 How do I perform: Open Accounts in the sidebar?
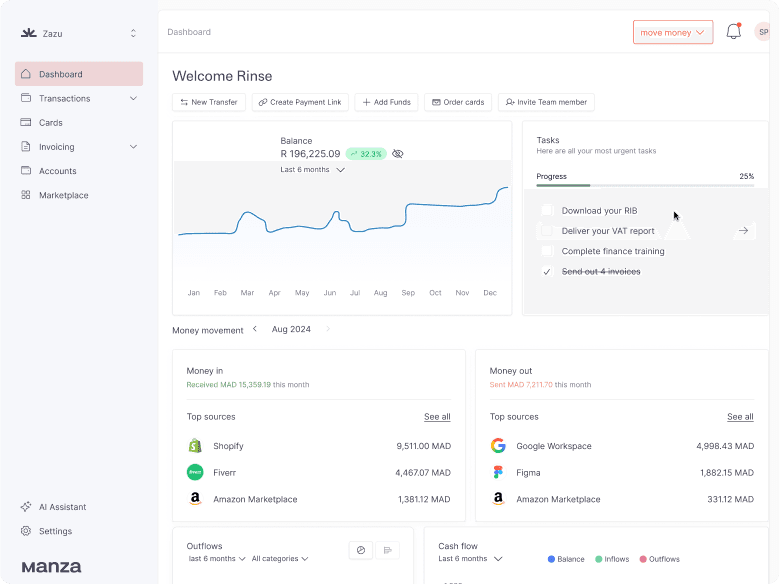79,171
